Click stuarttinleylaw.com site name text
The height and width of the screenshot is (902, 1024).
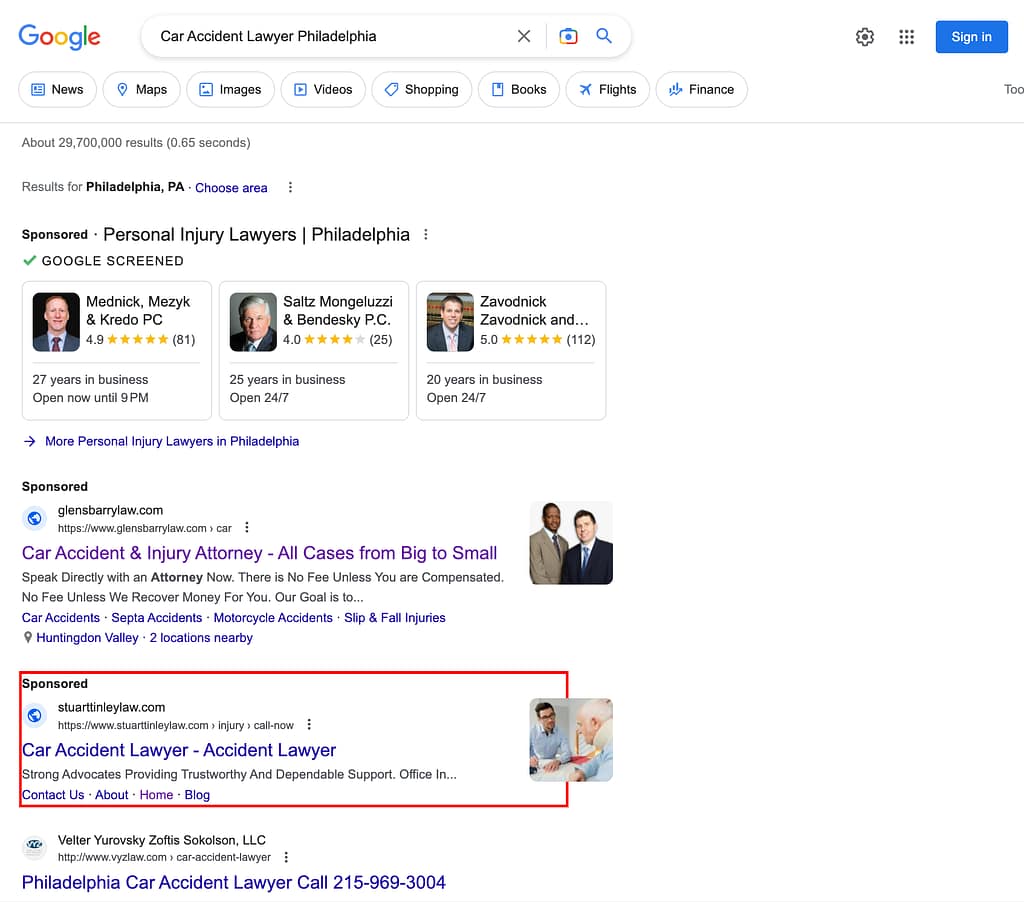(111, 707)
